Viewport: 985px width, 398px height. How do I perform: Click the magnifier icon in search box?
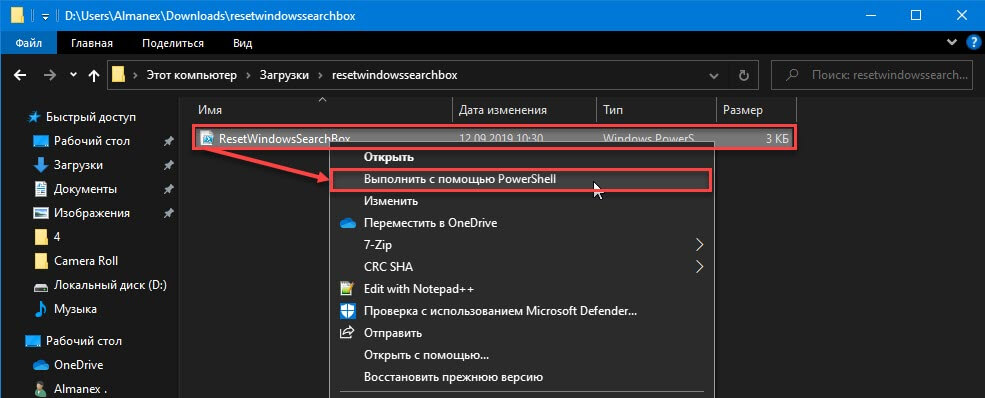point(793,75)
